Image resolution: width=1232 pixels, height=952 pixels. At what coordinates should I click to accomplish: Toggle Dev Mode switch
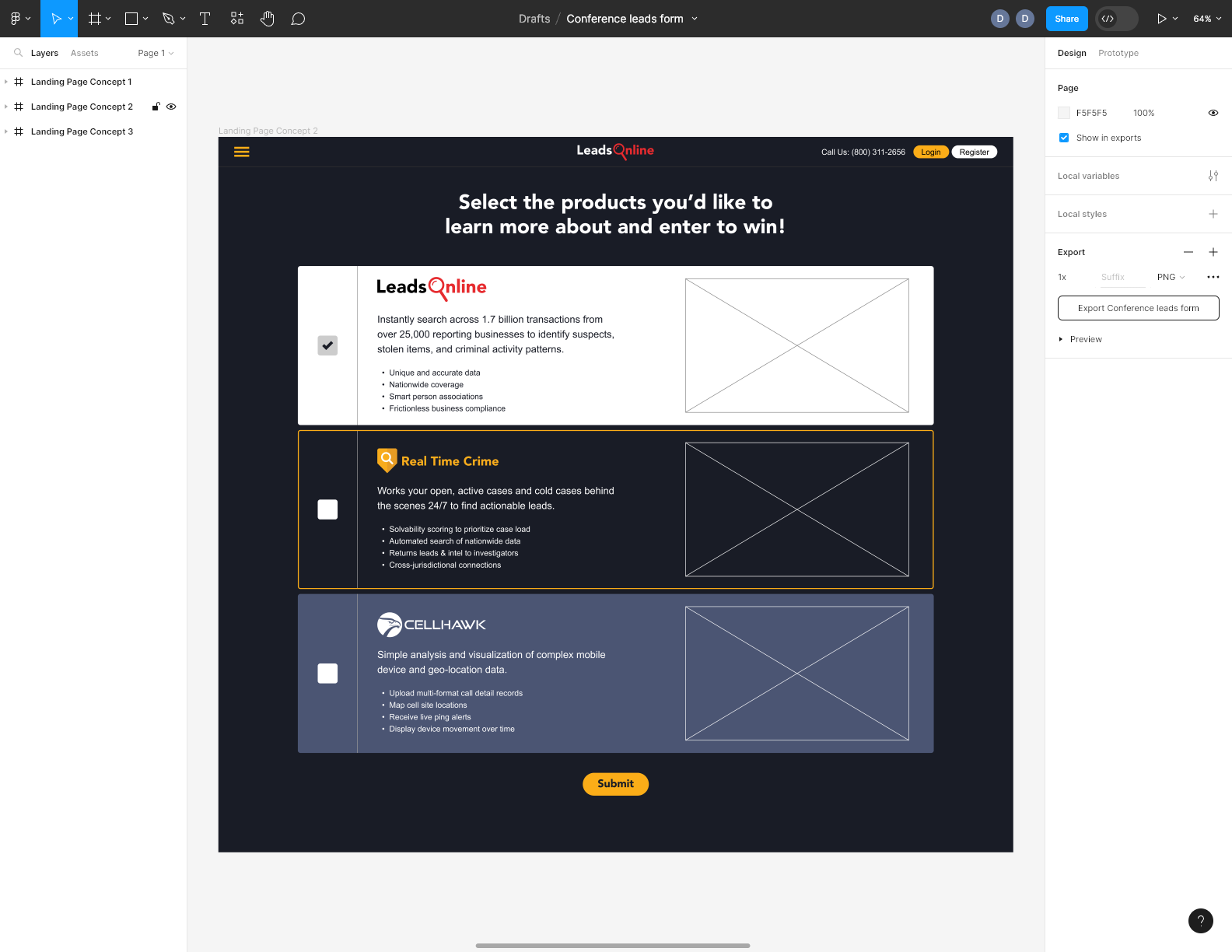[1117, 19]
